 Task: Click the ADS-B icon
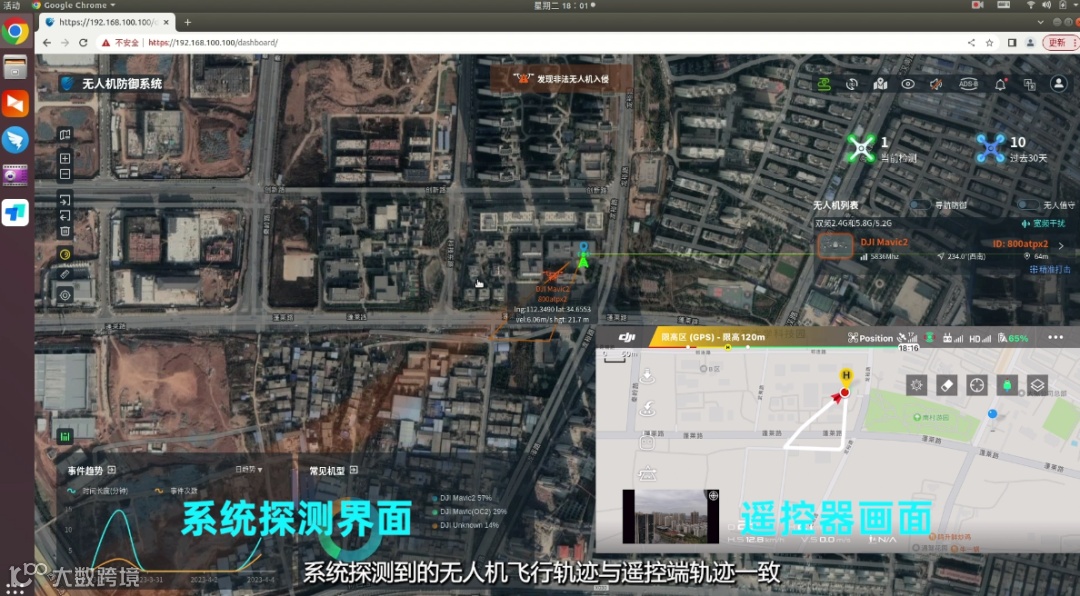pos(968,84)
